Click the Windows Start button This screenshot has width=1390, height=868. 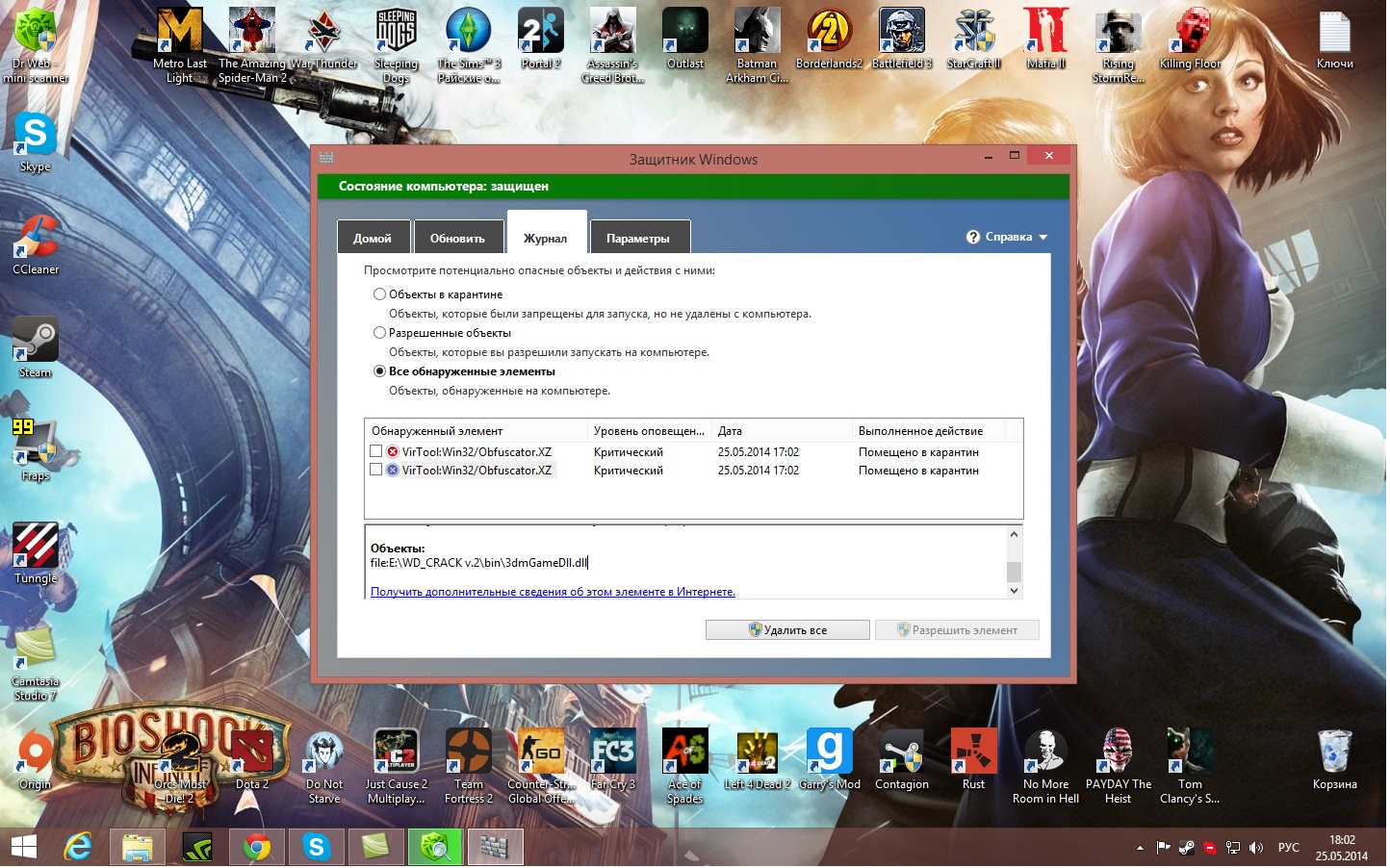(x=23, y=848)
